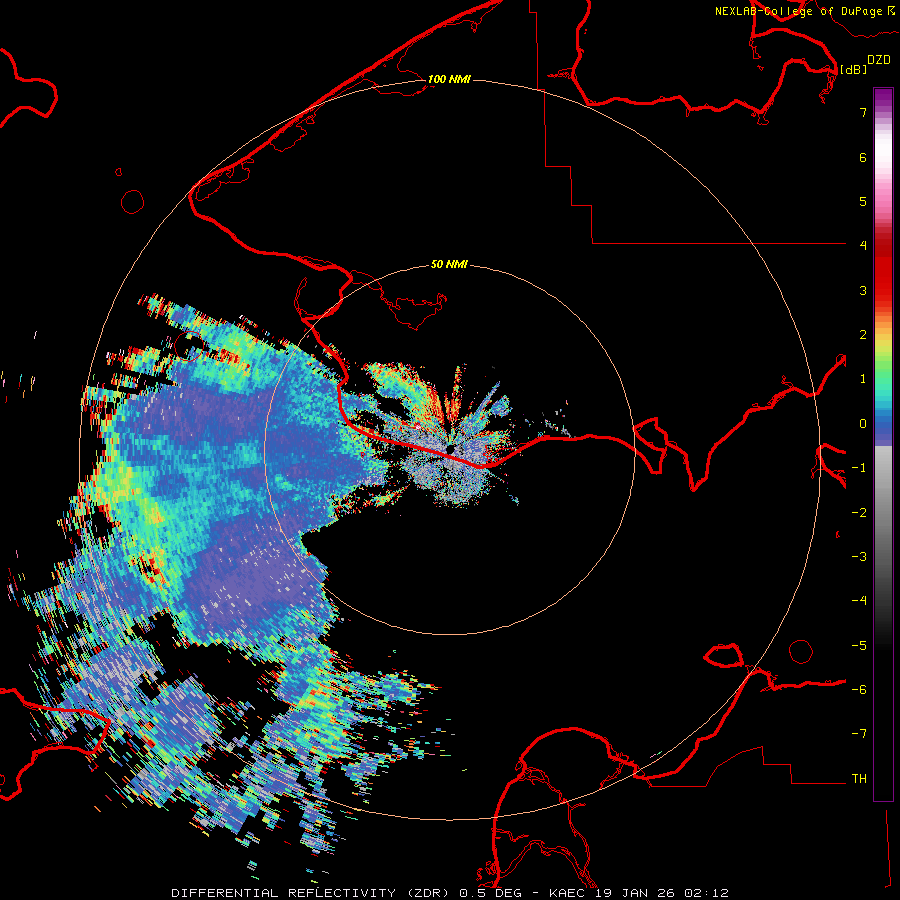Click the 1 value on the color scale

point(863,379)
